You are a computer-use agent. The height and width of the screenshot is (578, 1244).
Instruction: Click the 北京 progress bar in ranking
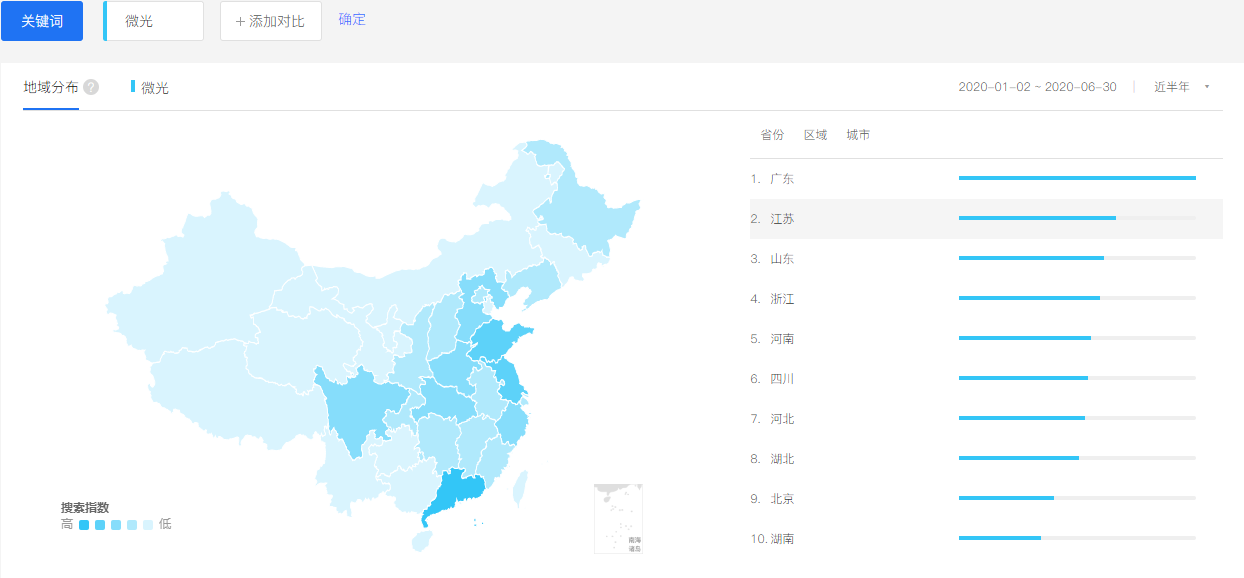tap(1006, 498)
